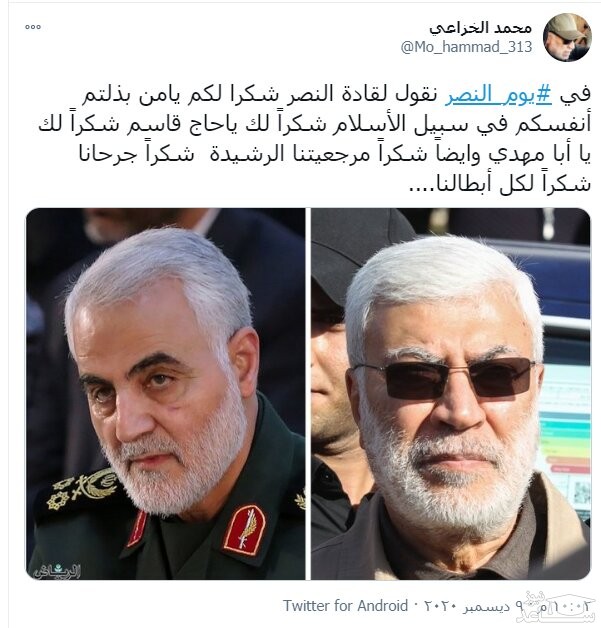The height and width of the screenshot is (628, 601).
Task: Click the round profile avatar picture
Action: tap(567, 37)
